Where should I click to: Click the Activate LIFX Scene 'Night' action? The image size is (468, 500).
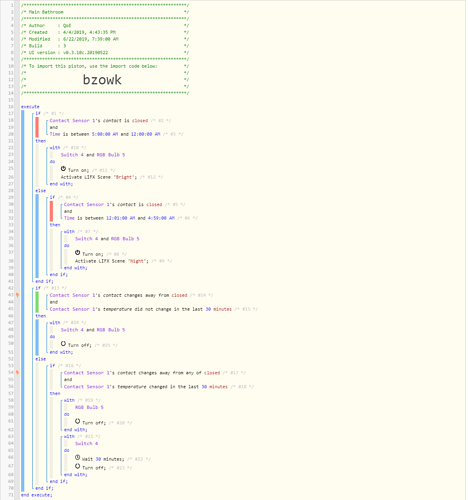[x=112, y=261]
